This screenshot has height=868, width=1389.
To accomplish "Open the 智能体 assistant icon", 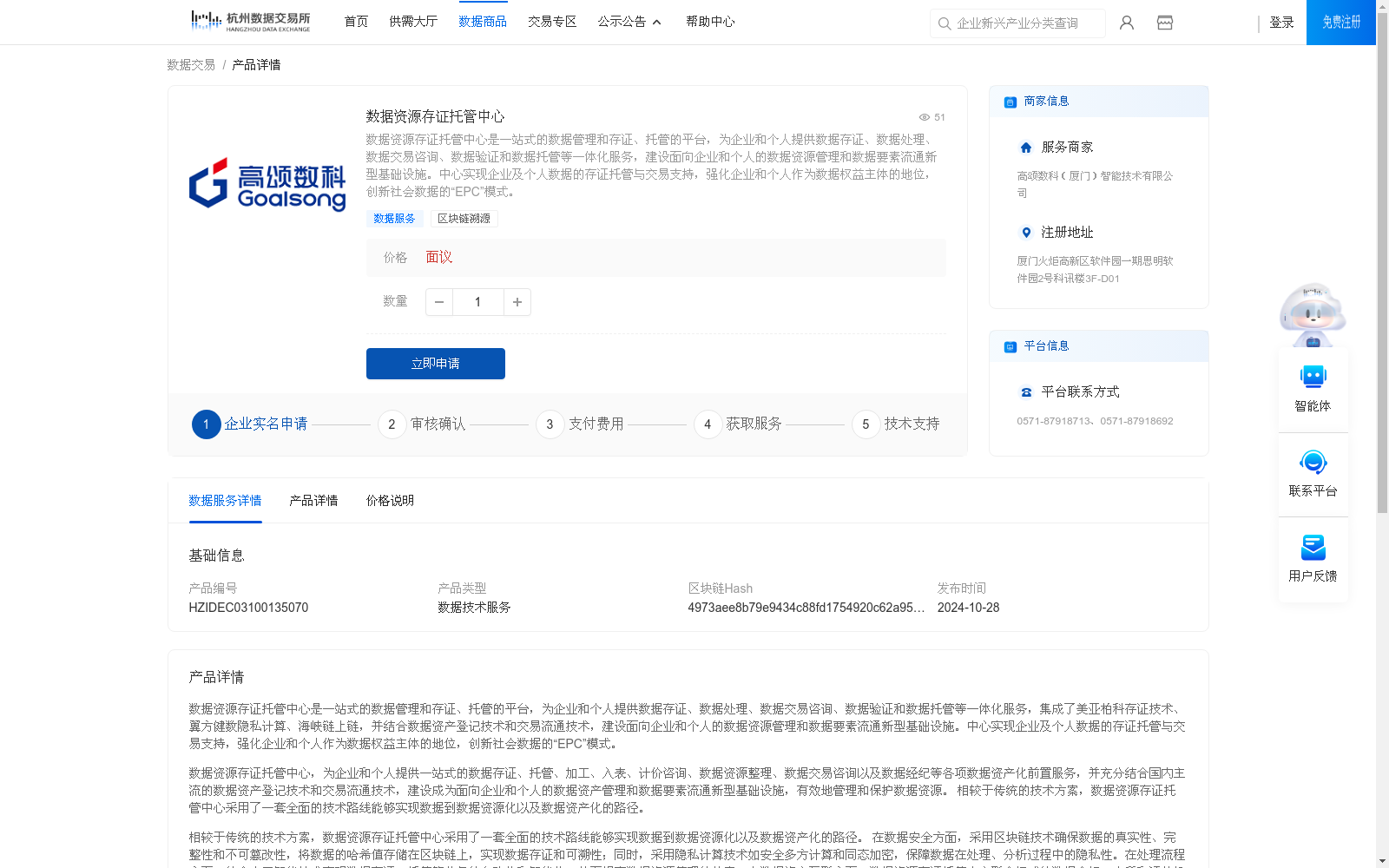I will tap(1313, 377).
